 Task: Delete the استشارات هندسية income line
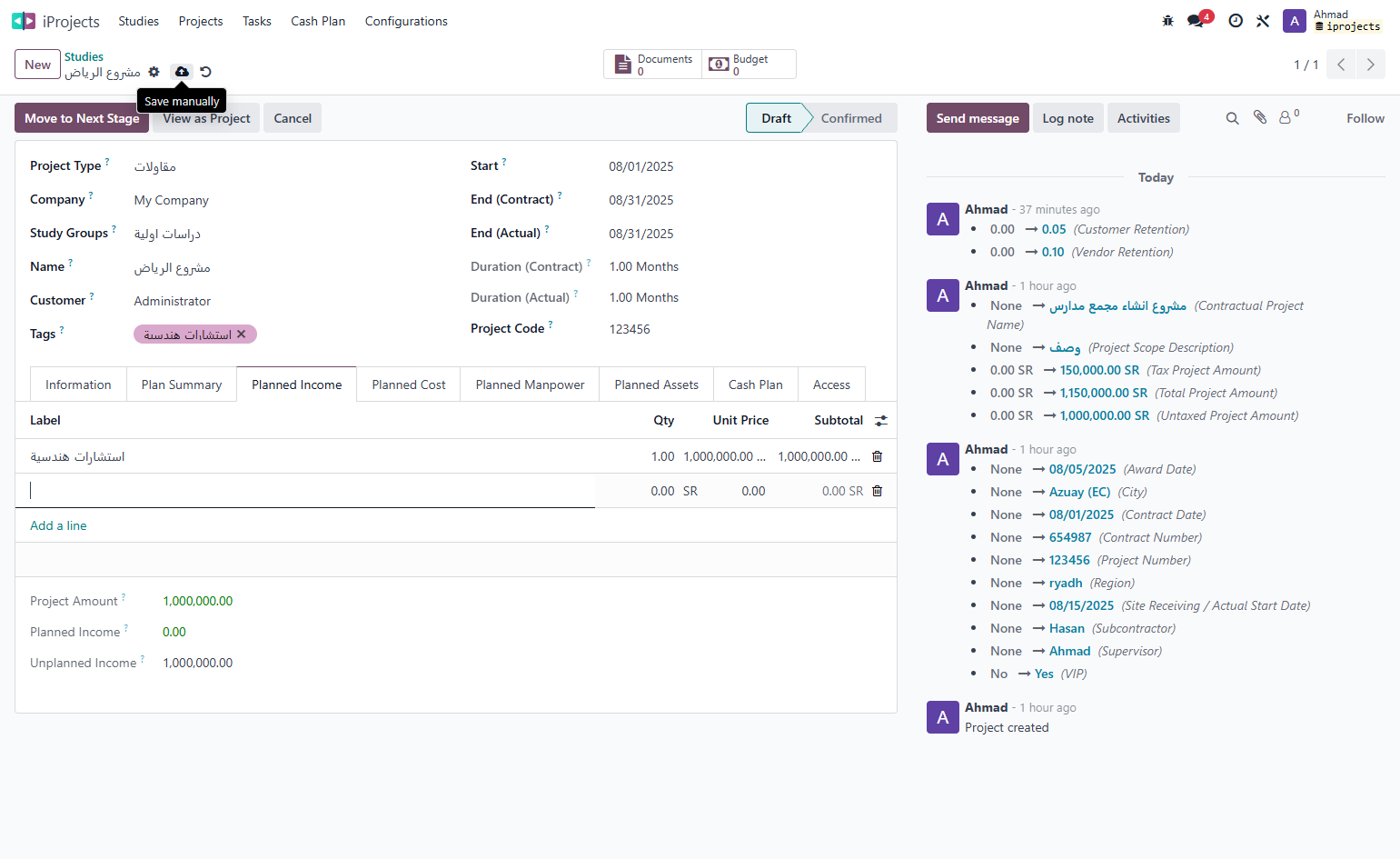(878, 456)
